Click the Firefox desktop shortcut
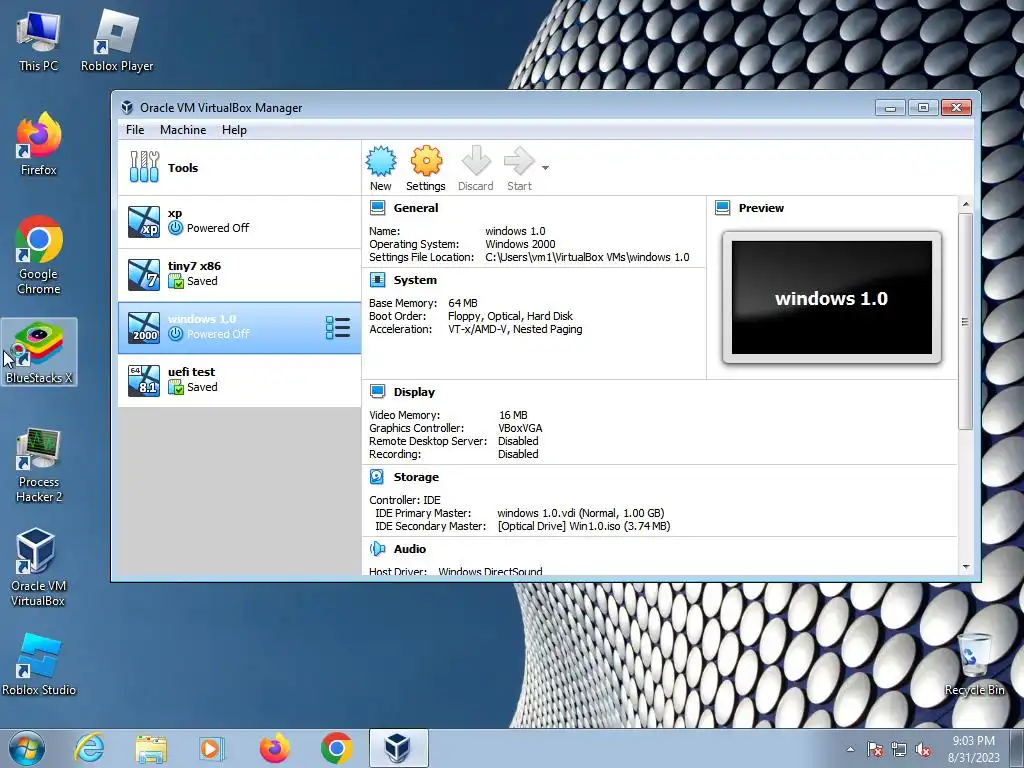The image size is (1024, 768). pos(39,144)
